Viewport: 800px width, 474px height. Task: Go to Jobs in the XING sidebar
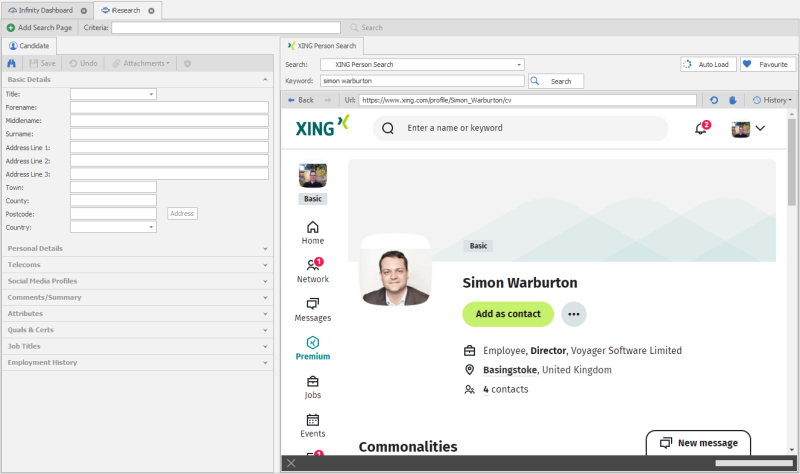point(312,387)
